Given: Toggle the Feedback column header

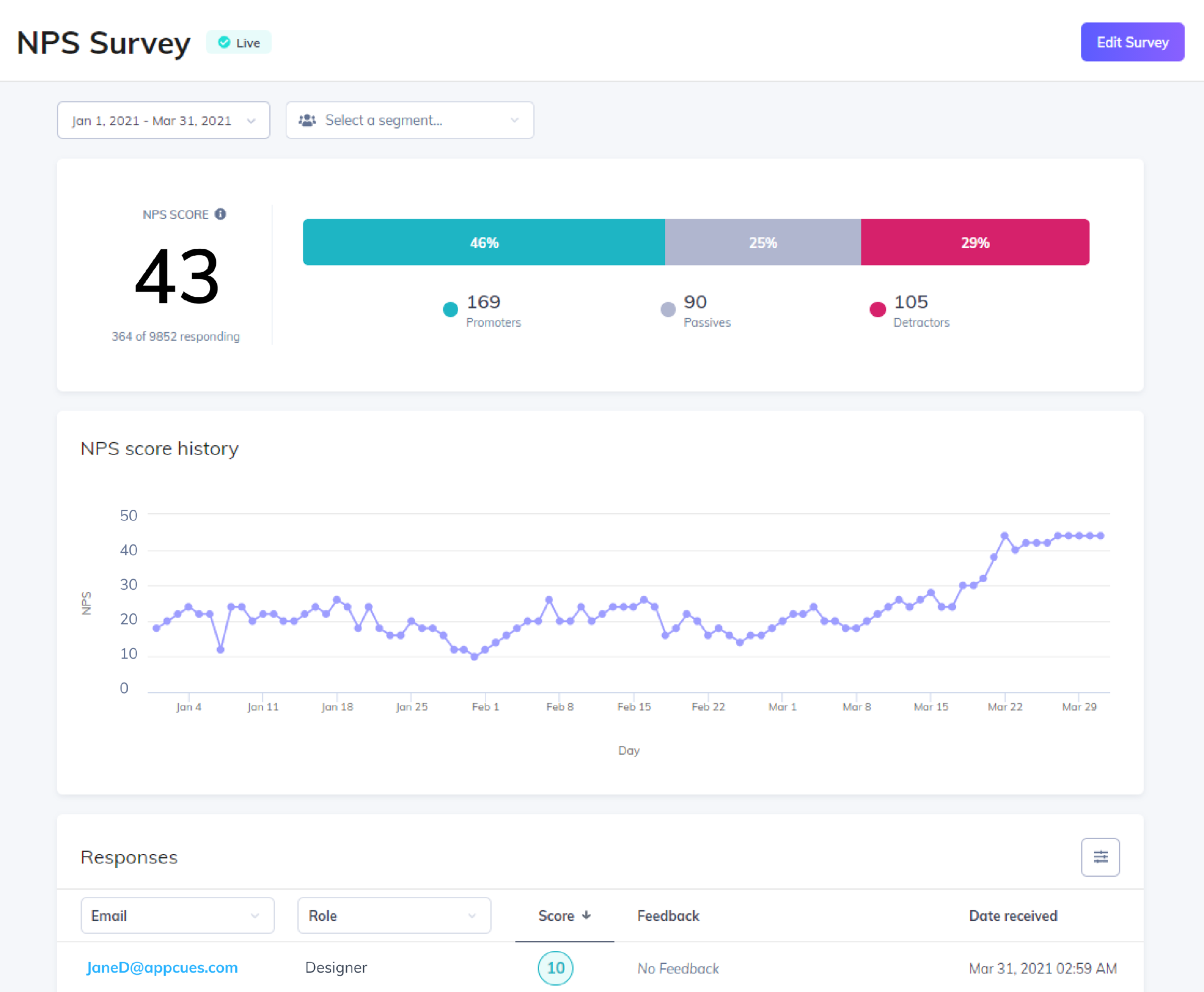Looking at the screenshot, I should click(x=667, y=915).
